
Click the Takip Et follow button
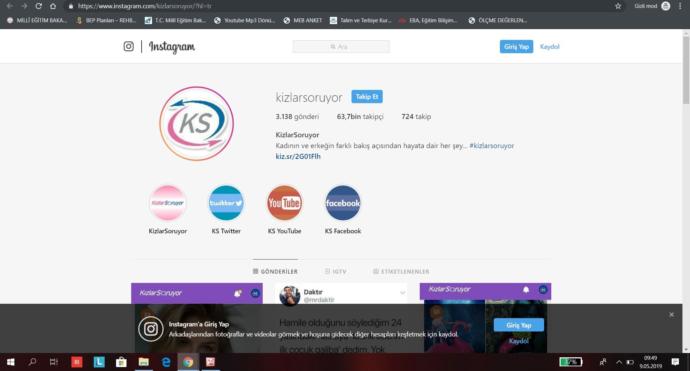(367, 96)
